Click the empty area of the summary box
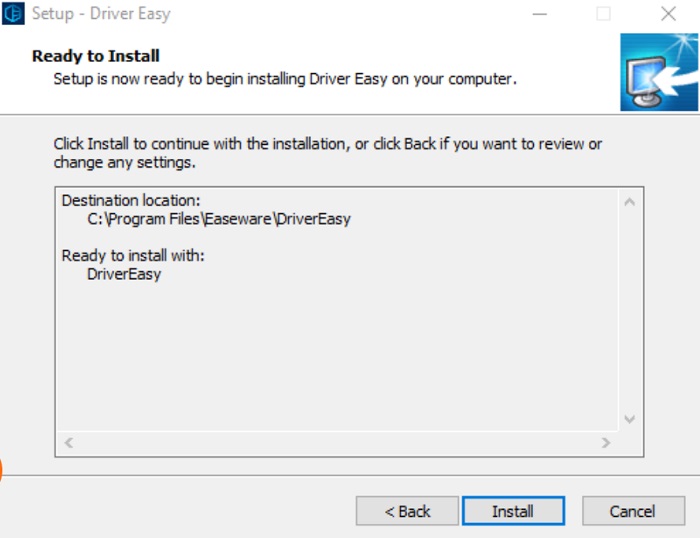 tap(338, 357)
